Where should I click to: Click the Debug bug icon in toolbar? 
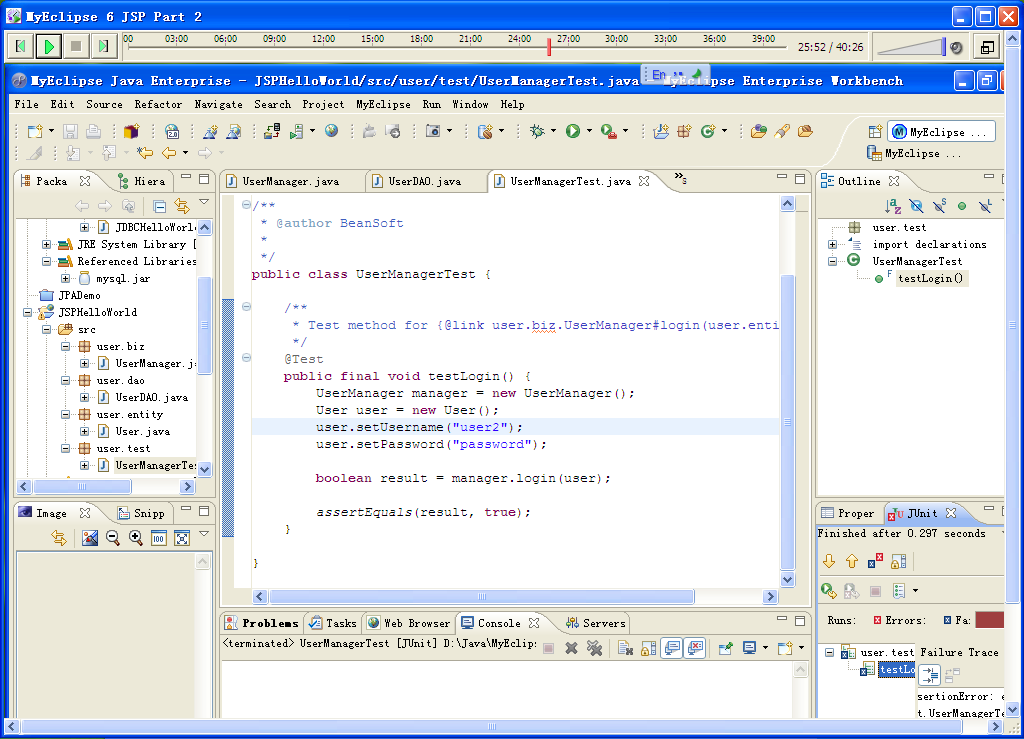537,131
